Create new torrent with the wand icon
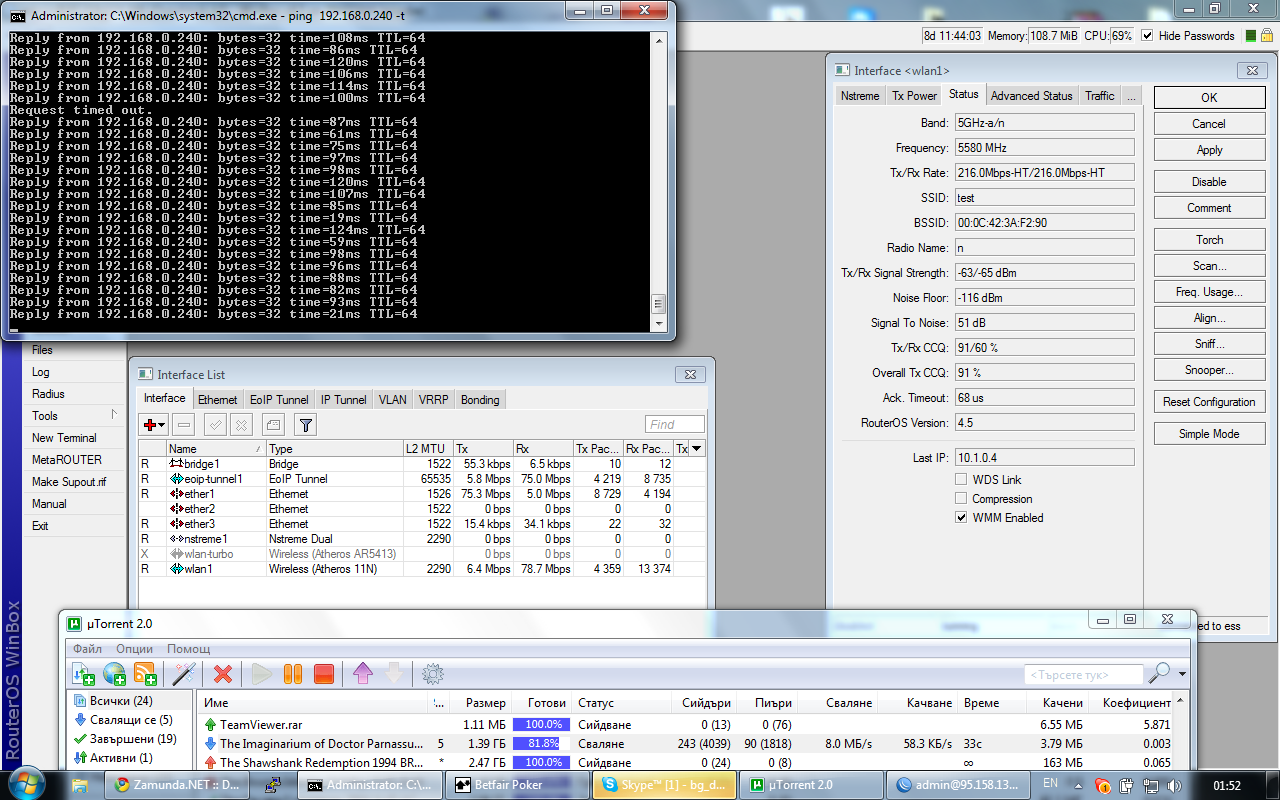Viewport: 1280px width, 800px height. tap(184, 674)
